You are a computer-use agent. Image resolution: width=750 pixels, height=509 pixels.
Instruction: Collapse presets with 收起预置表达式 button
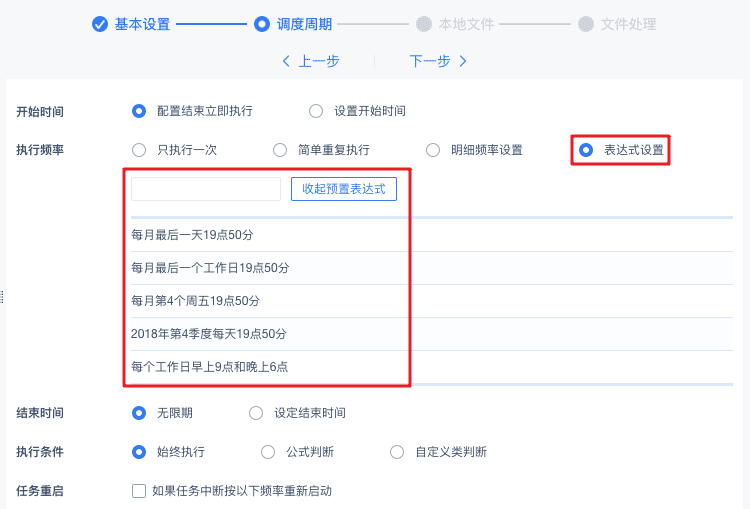[x=343, y=189]
